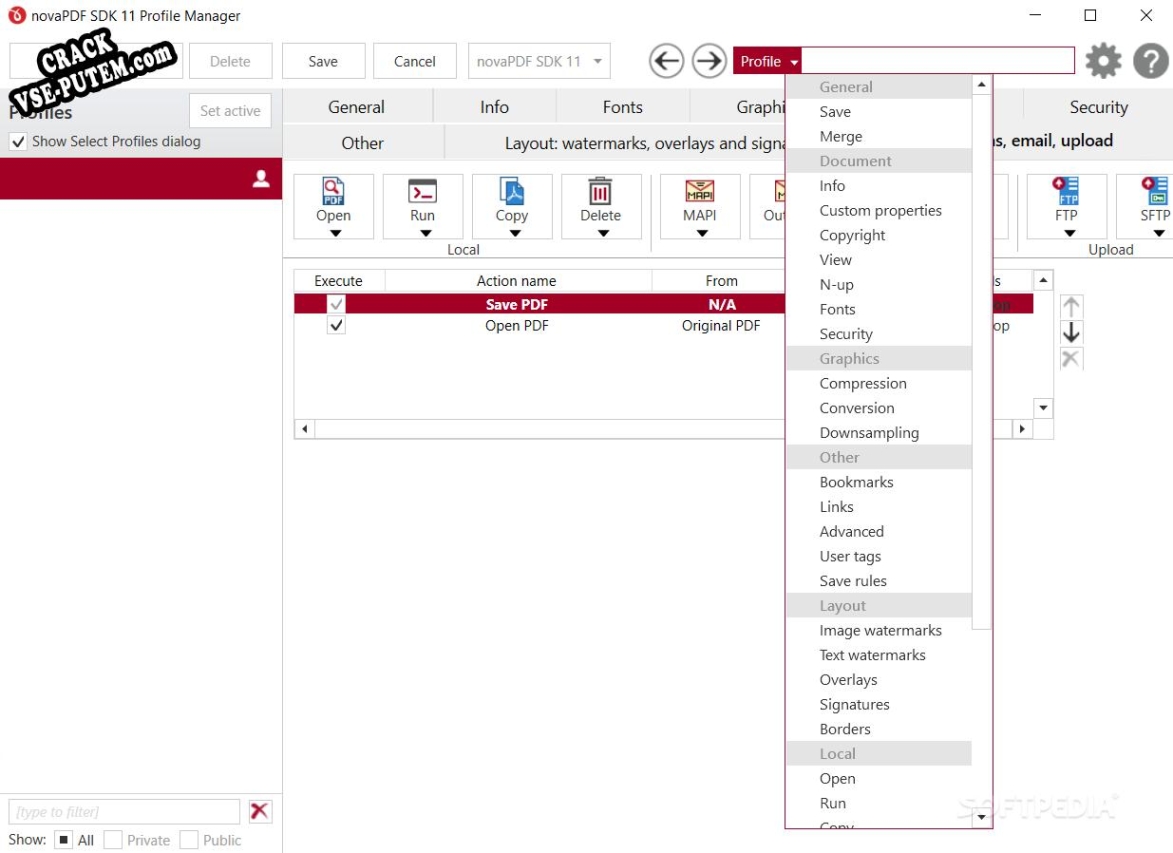Select Image watermarks in the list
This screenshot has height=853, width=1173.
click(880, 630)
